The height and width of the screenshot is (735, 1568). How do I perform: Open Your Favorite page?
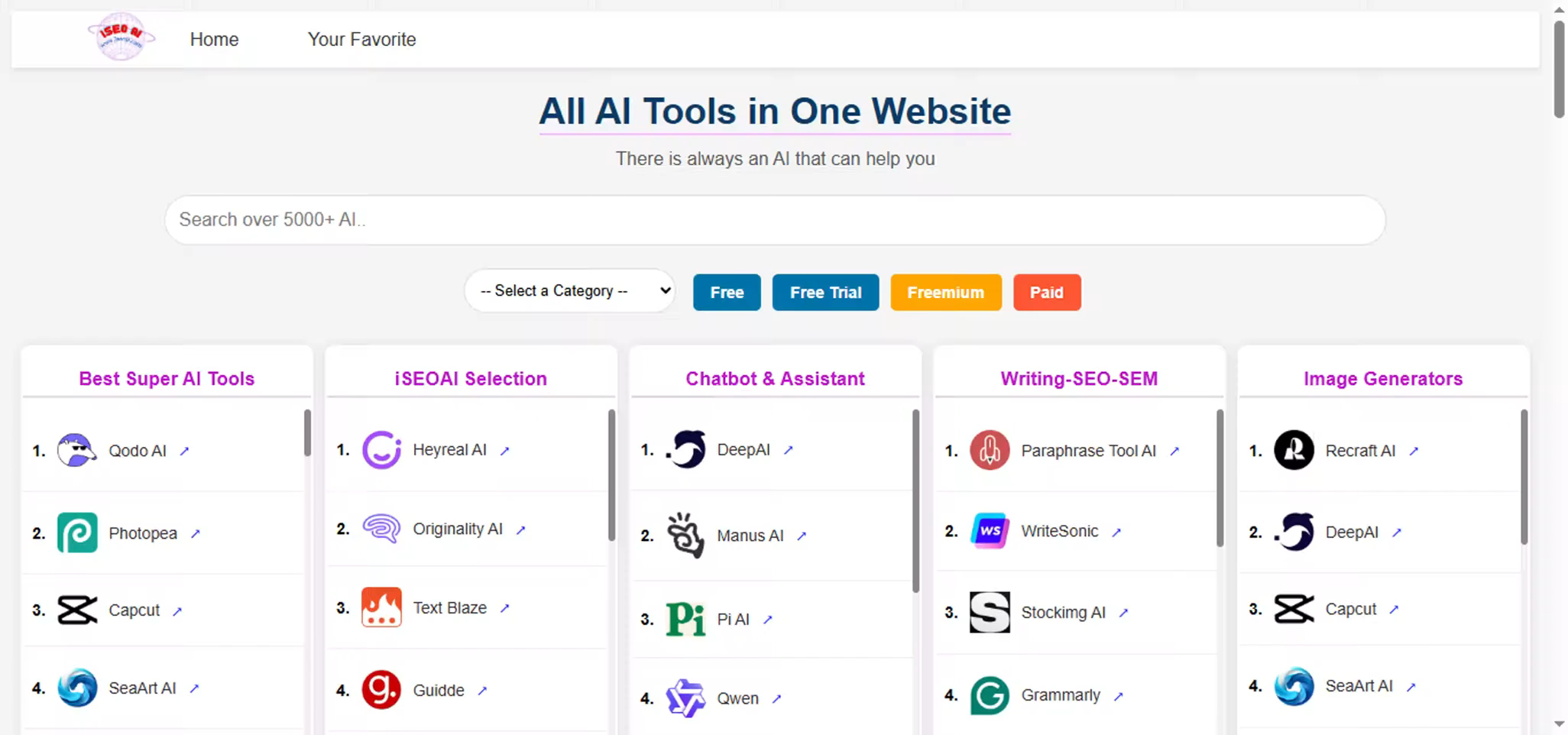(361, 39)
